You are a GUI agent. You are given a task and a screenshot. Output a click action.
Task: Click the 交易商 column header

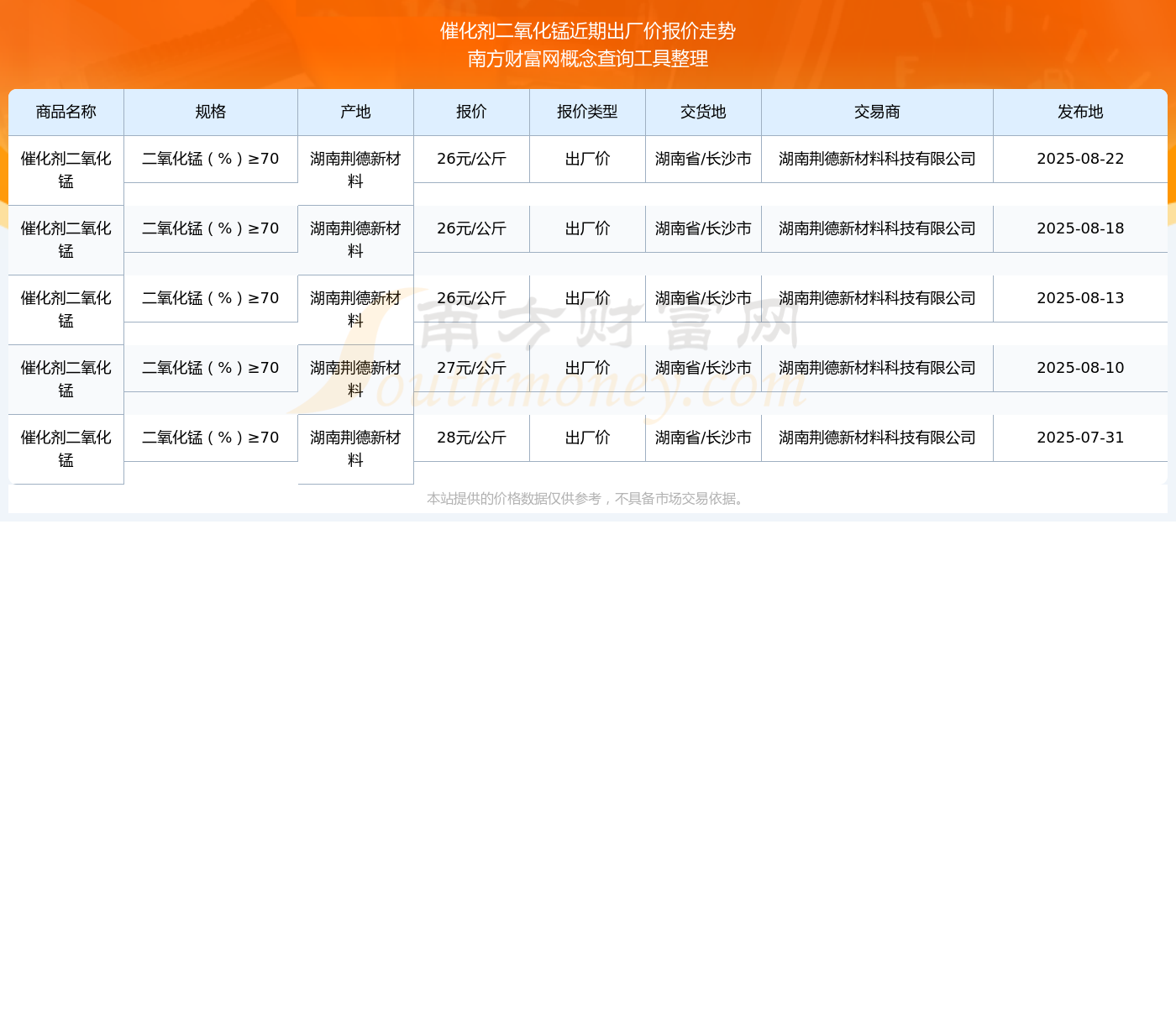point(878,112)
